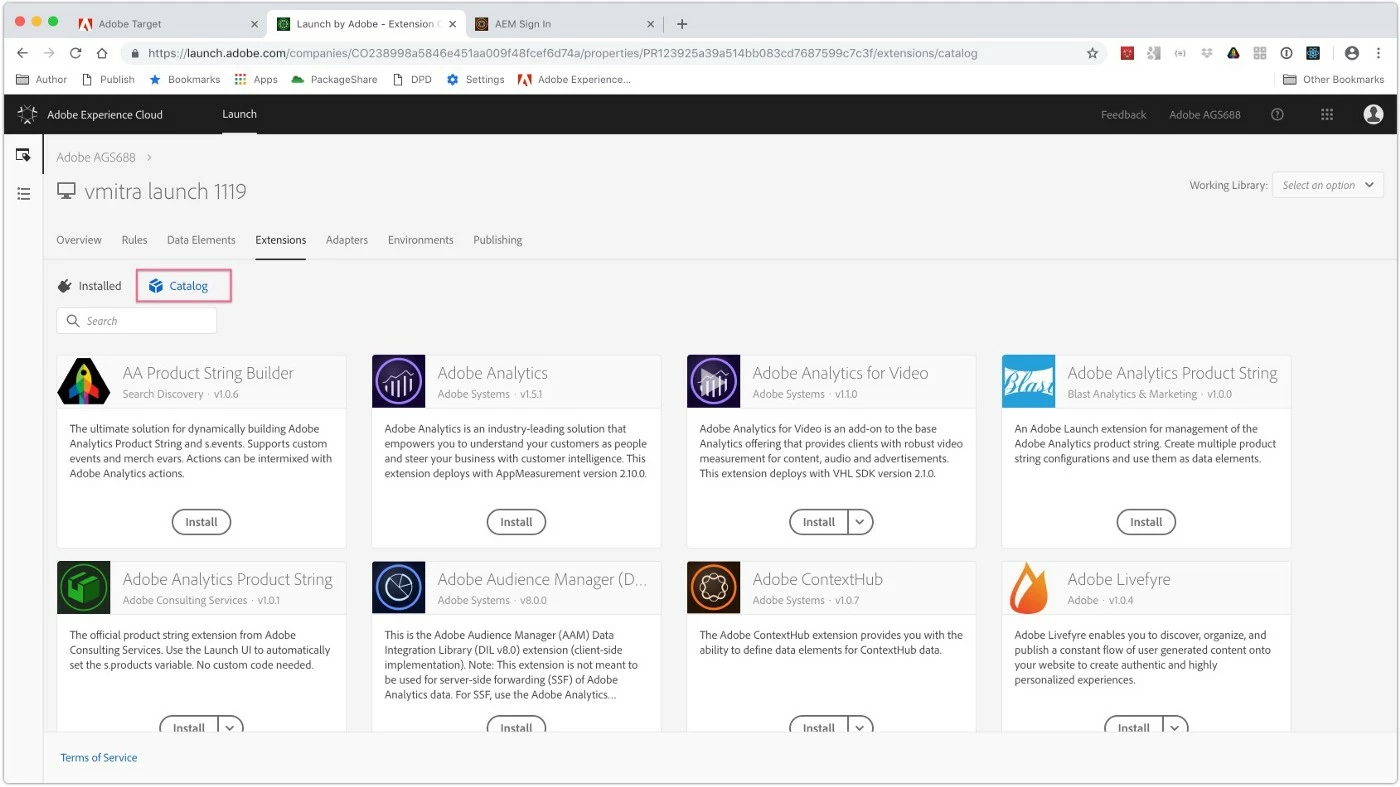Screen dimensions: 1400x787
Task: Open the Apps bookmark grid
Action: (x=255, y=79)
